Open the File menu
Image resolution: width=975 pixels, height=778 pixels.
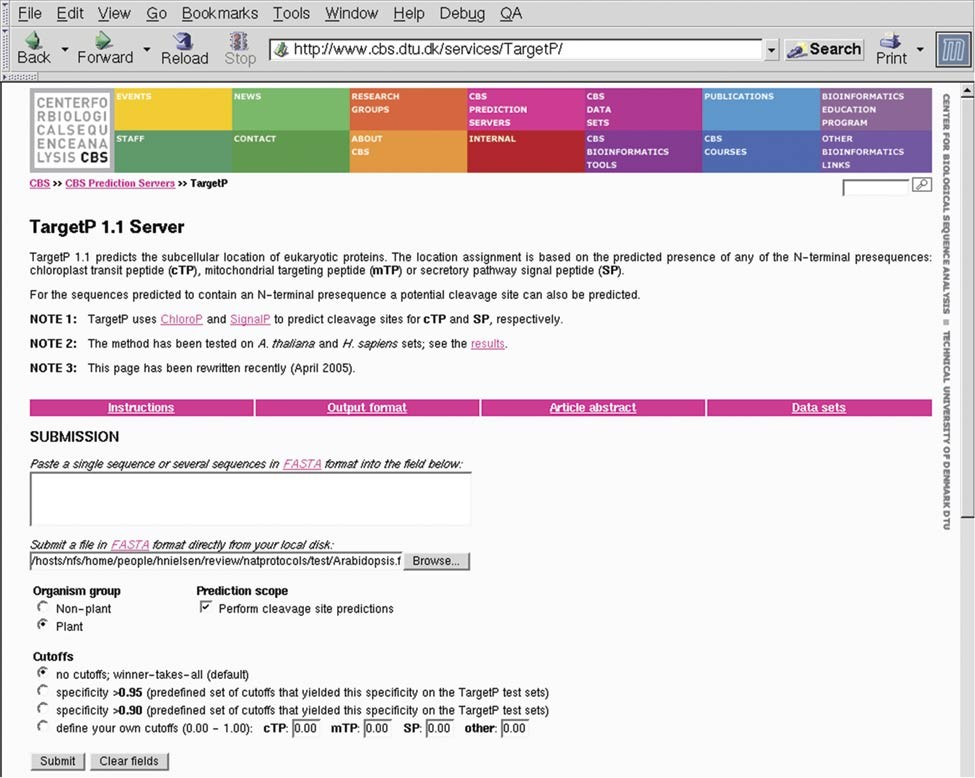tap(30, 14)
